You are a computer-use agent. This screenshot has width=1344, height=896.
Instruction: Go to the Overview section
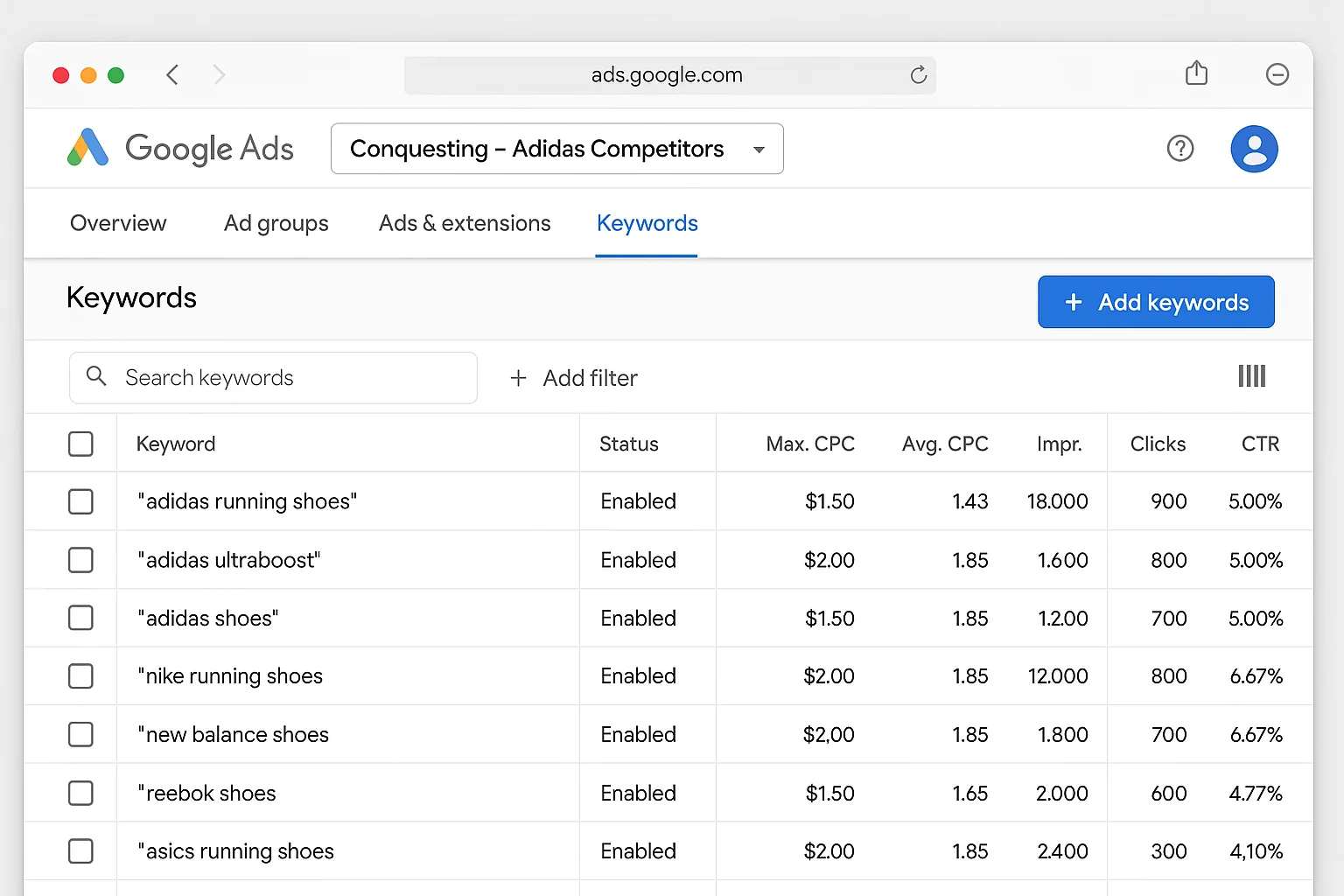[x=118, y=223]
